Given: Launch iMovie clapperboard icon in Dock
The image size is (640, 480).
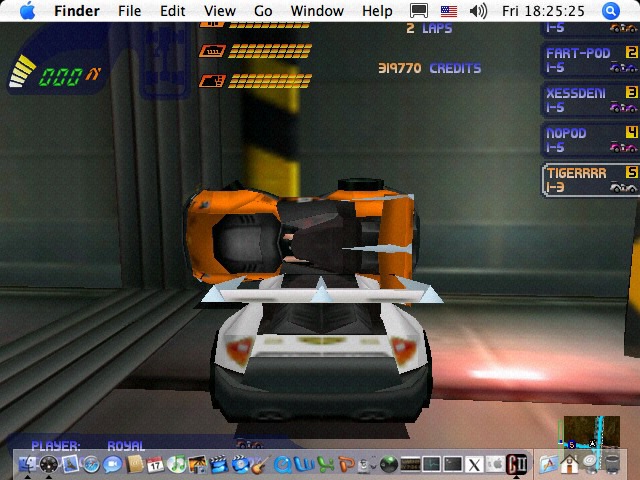Looking at the screenshot, I should point(219,464).
